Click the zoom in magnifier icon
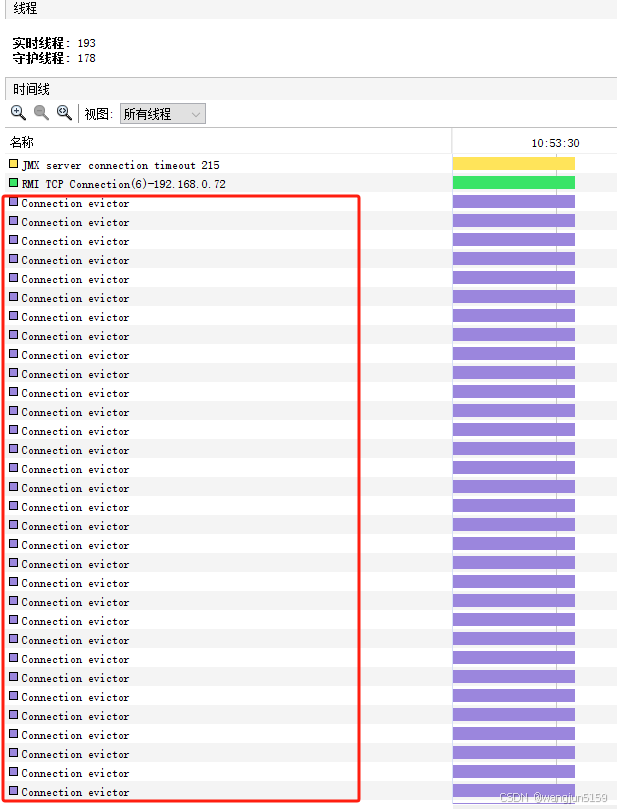 pyautogui.click(x=19, y=113)
